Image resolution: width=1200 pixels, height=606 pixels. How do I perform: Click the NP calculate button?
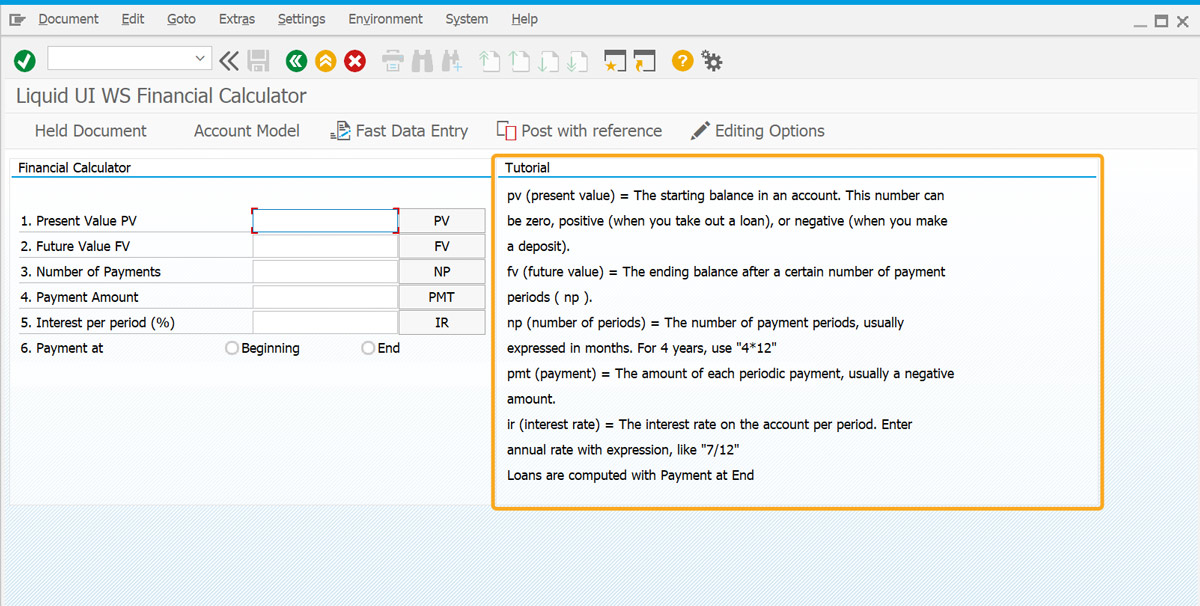point(442,272)
